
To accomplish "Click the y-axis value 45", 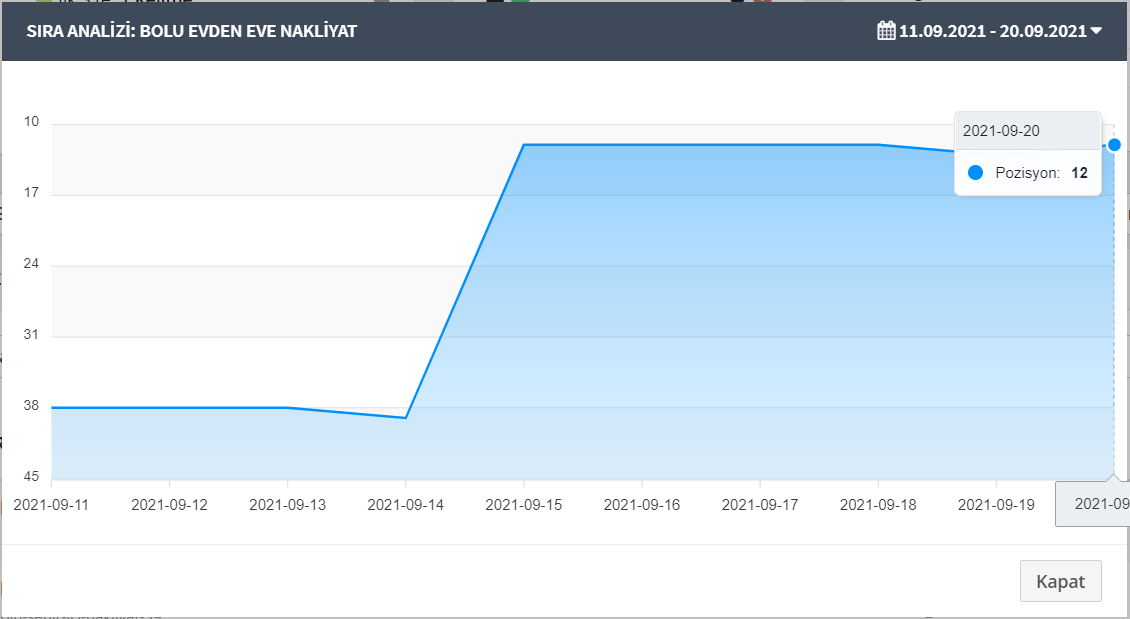I will (32, 476).
